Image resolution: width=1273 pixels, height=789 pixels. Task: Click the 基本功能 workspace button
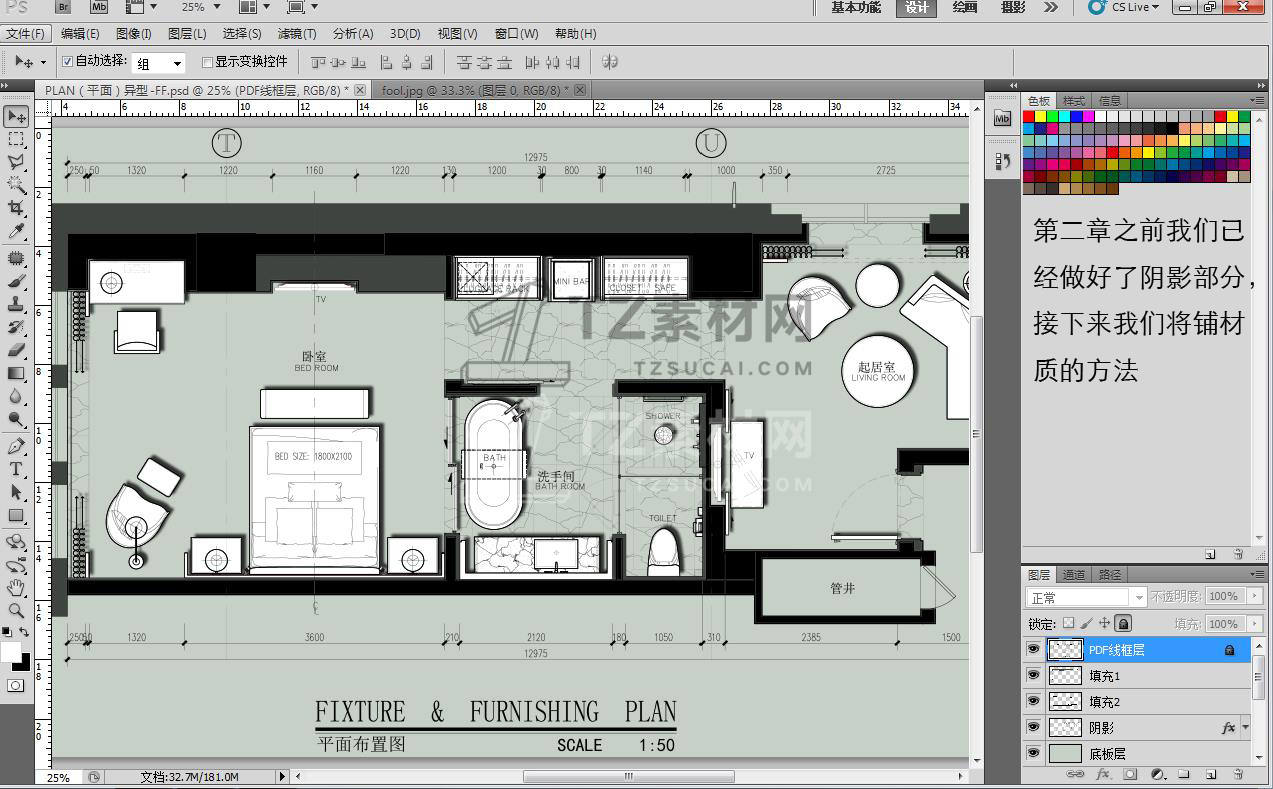pos(856,8)
